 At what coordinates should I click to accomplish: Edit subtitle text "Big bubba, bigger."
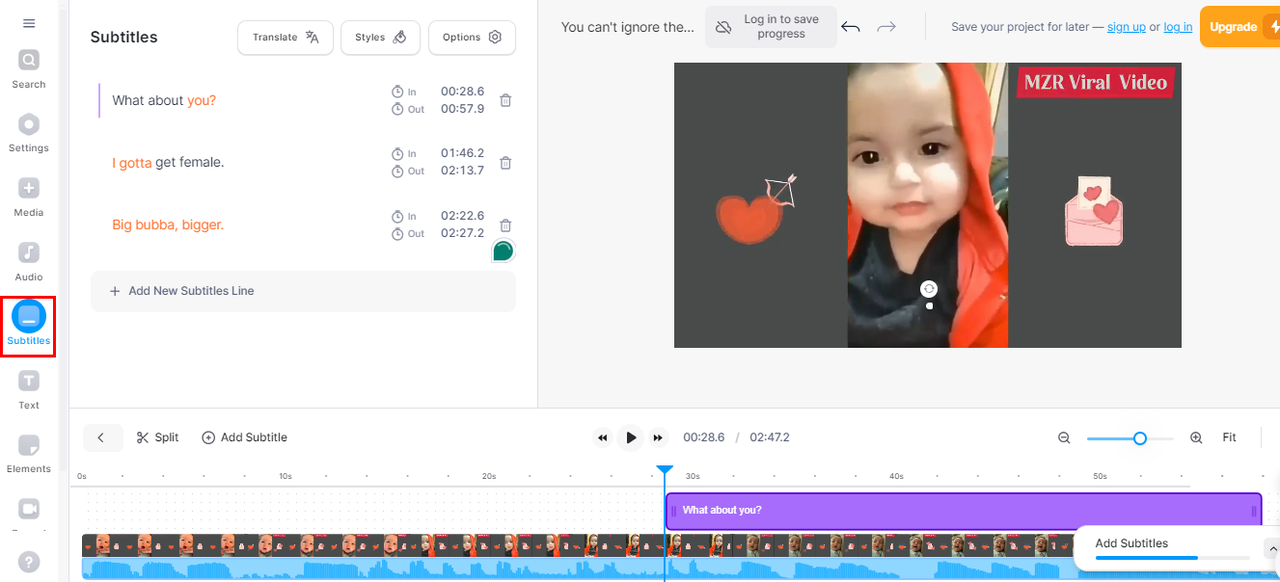click(168, 225)
